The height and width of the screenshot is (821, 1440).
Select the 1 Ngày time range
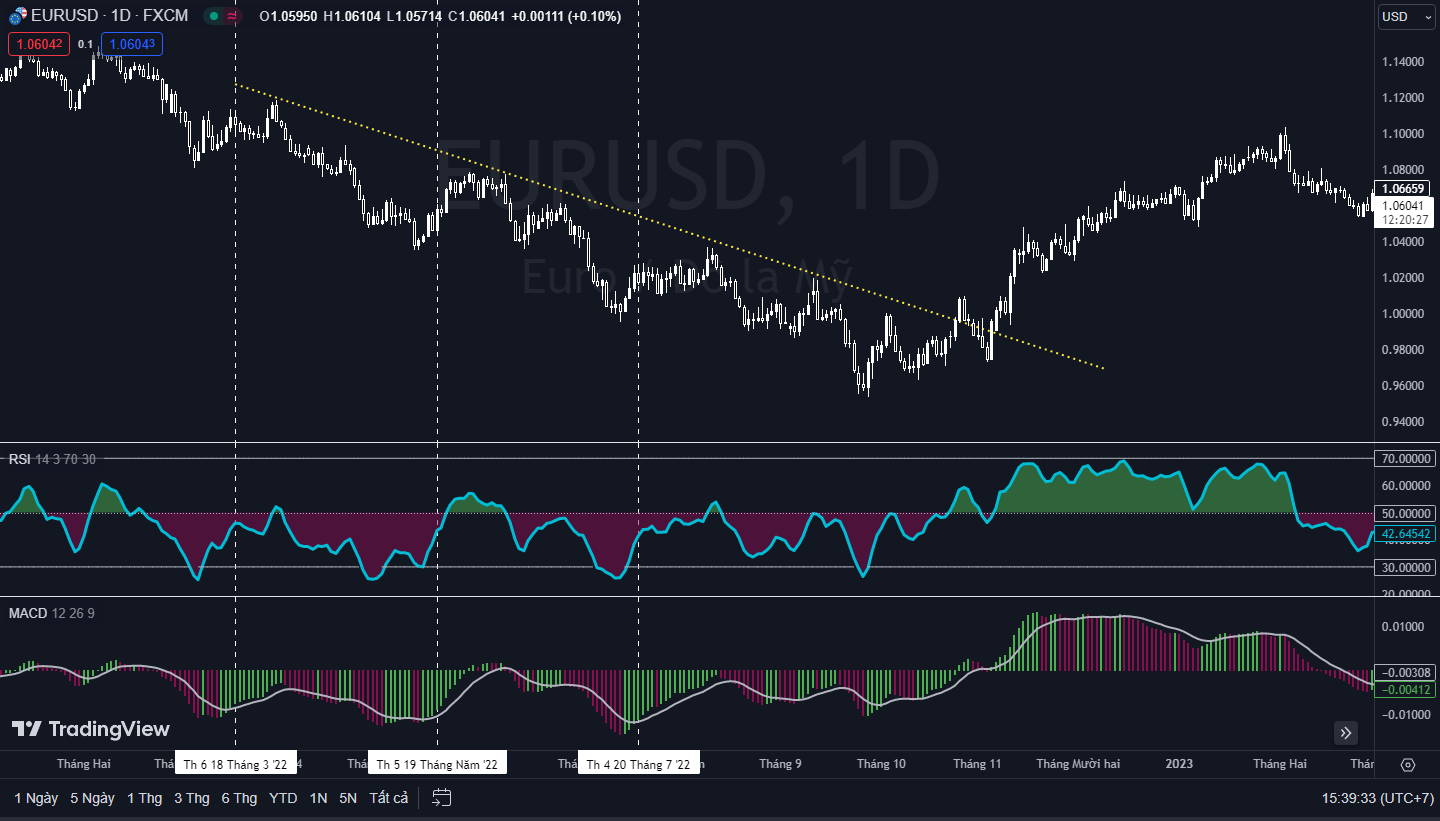36,798
